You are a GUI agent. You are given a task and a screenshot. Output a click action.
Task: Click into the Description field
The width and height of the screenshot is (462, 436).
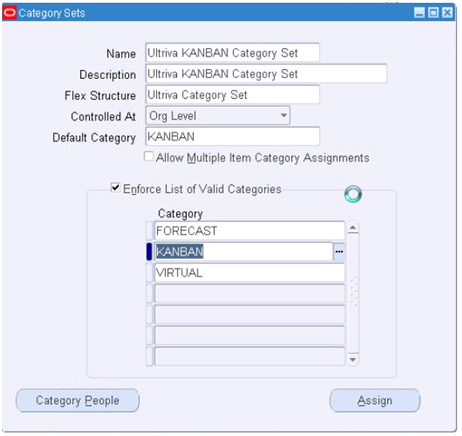pos(266,73)
